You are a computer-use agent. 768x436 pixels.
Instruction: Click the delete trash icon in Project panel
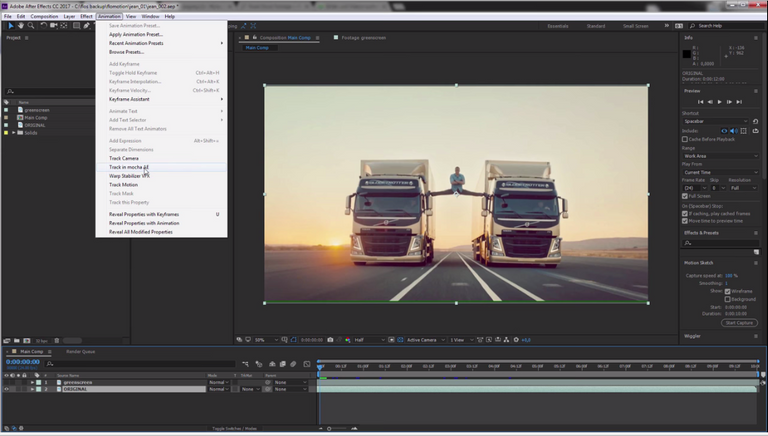click(x=57, y=340)
